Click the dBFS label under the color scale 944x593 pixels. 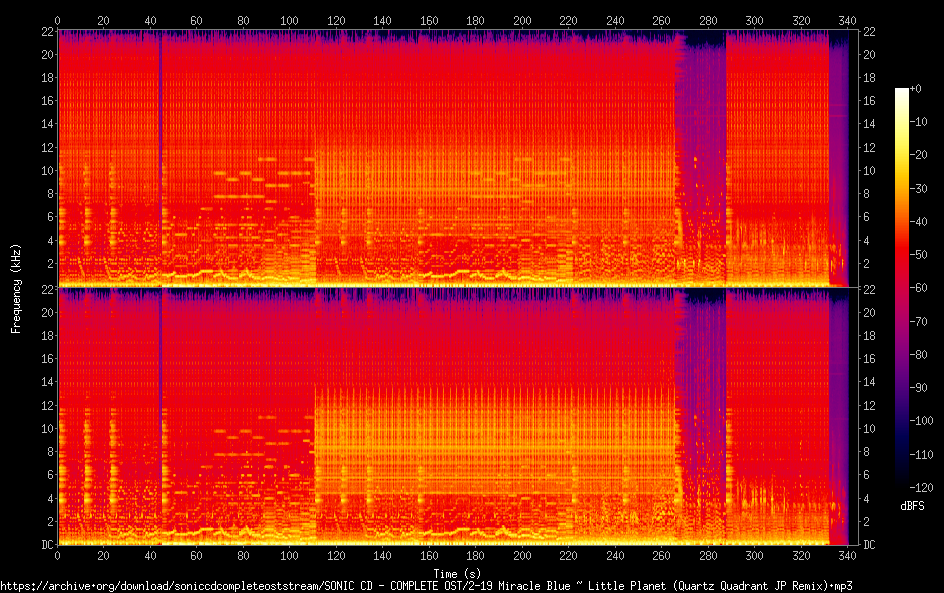(911, 506)
